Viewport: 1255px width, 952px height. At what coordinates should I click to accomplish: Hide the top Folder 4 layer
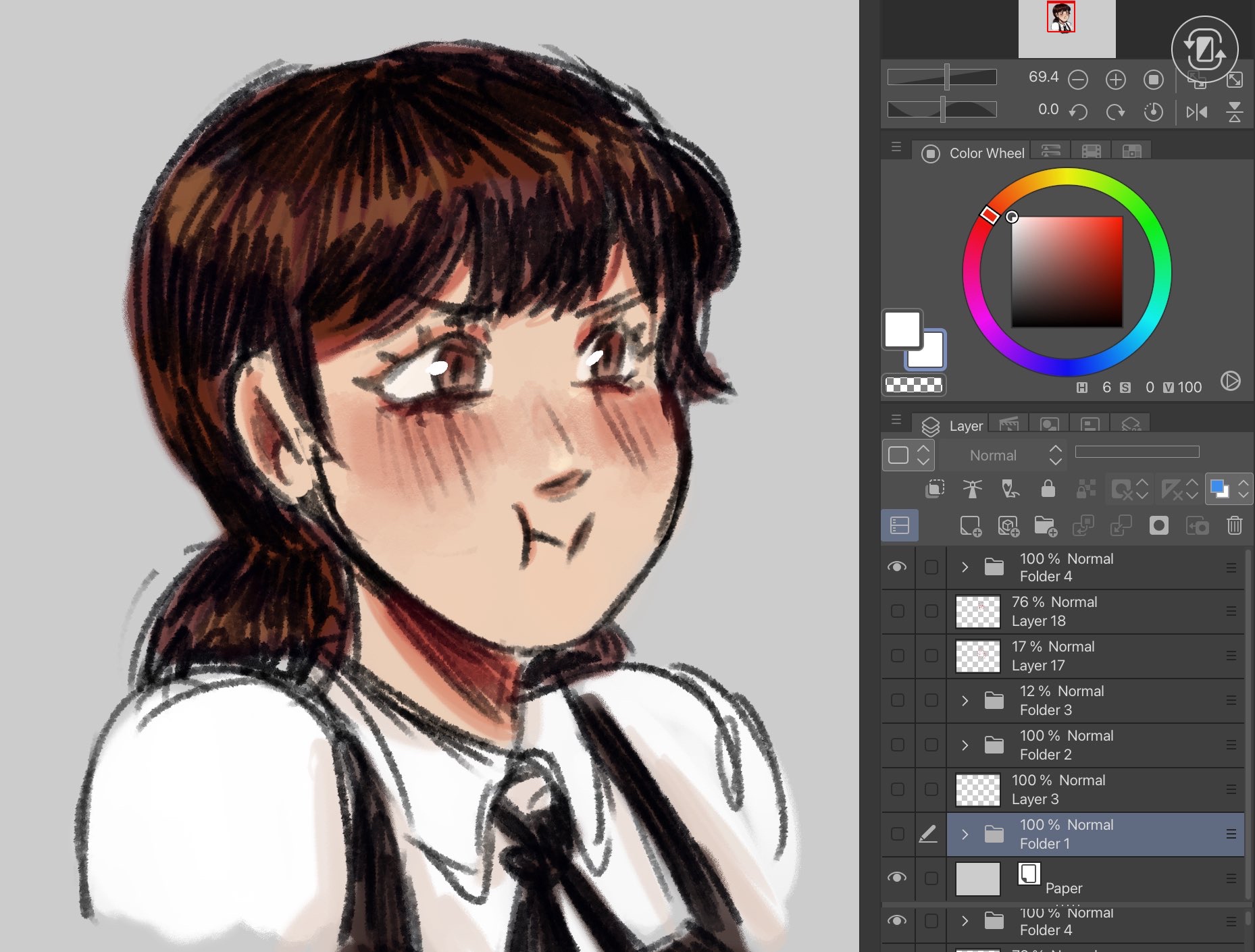pyautogui.click(x=897, y=567)
